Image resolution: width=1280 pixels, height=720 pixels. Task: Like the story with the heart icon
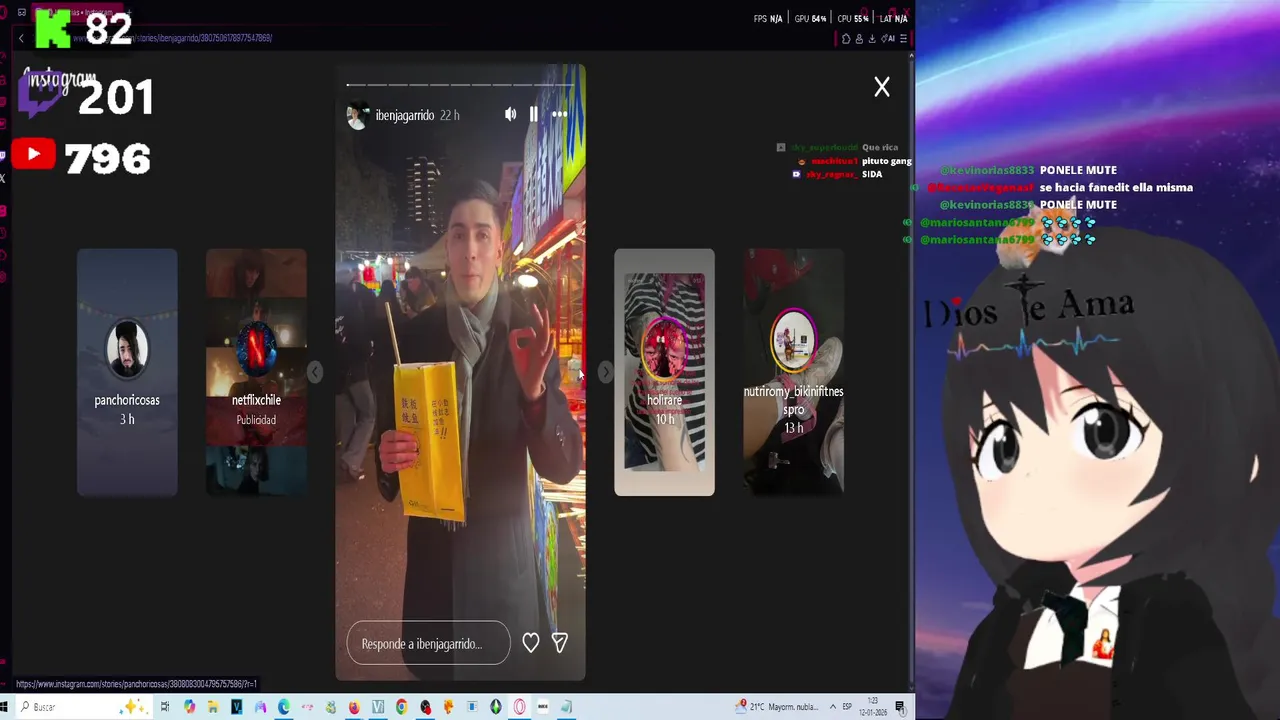tap(531, 643)
